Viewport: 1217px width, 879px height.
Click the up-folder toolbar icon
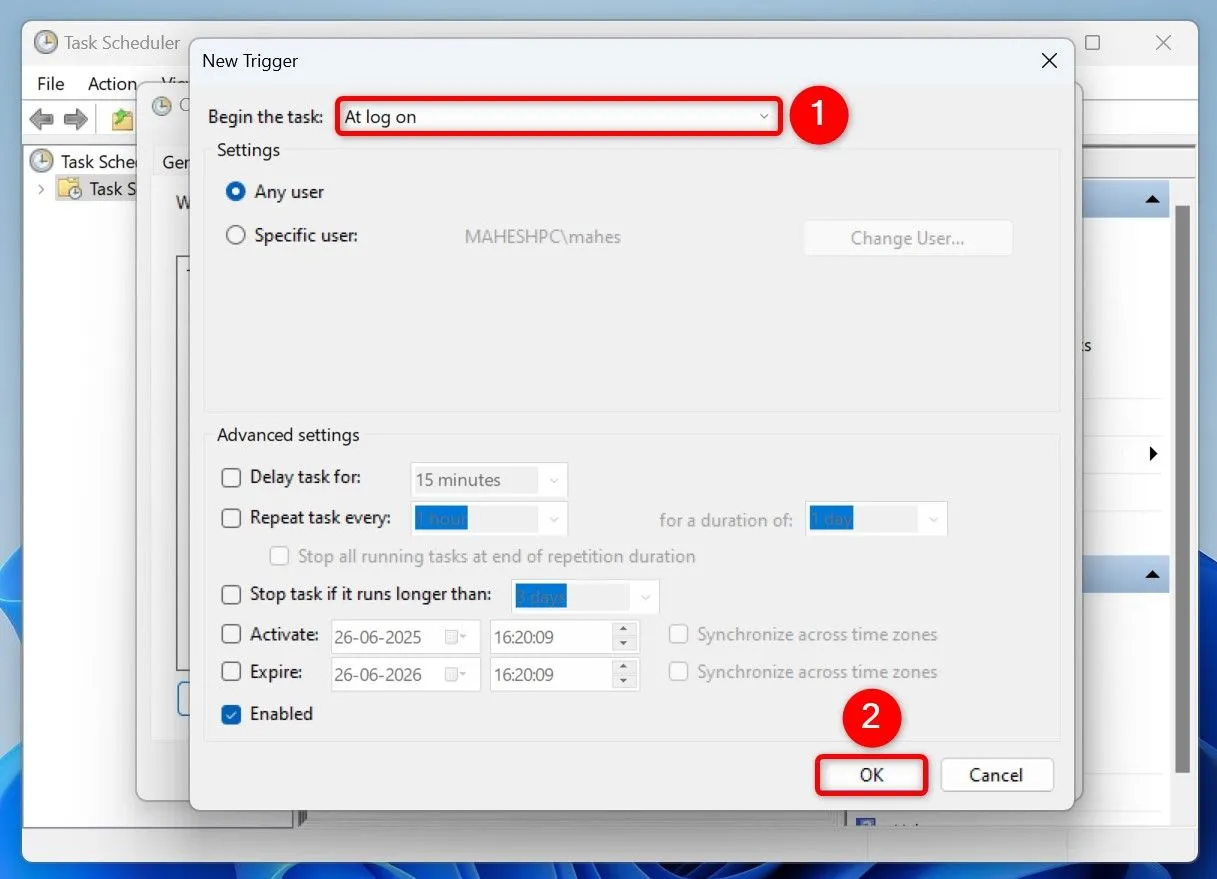[121, 120]
